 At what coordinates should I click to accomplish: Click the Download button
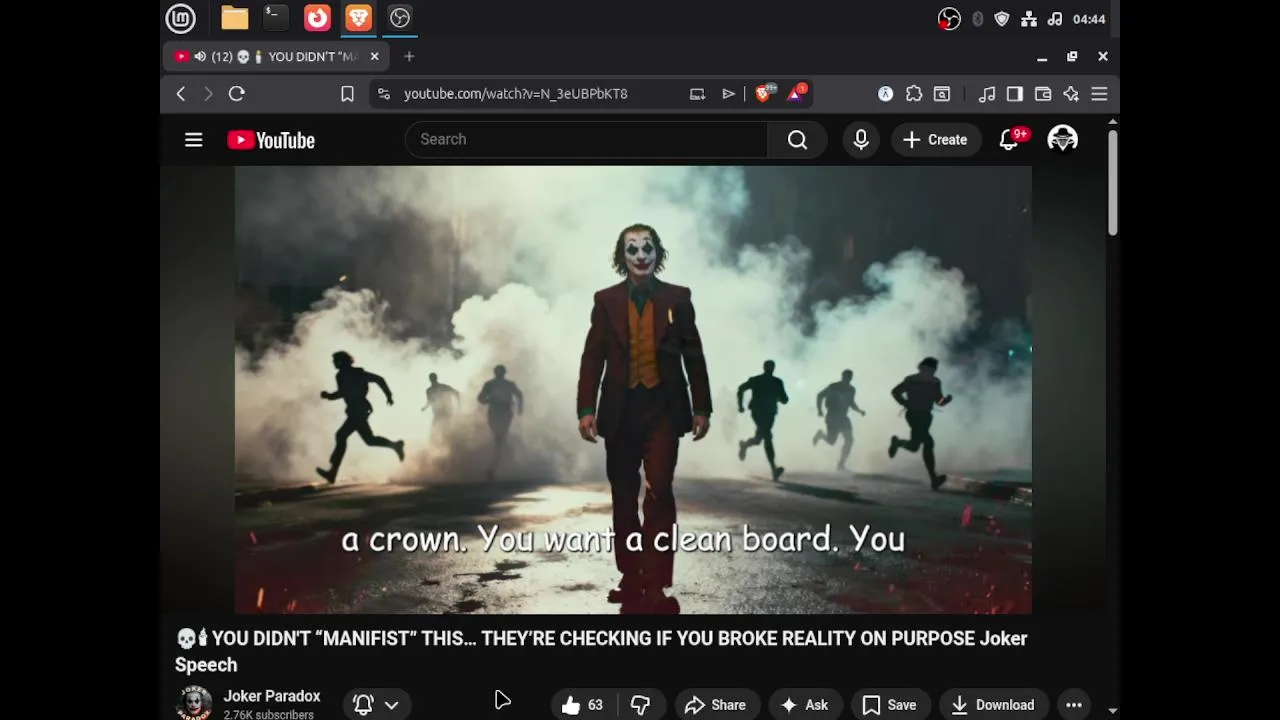(992, 705)
